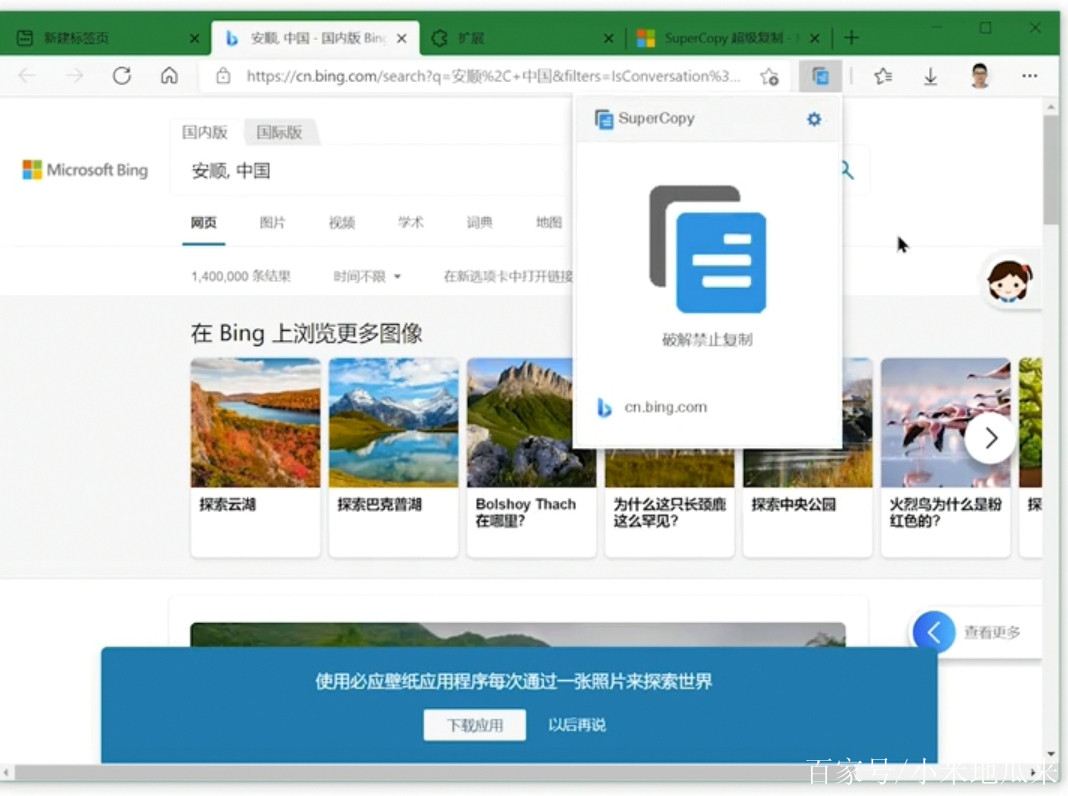Click the Bing search magnifier icon
Screen dimensions: 1068x796
[x=847, y=170]
